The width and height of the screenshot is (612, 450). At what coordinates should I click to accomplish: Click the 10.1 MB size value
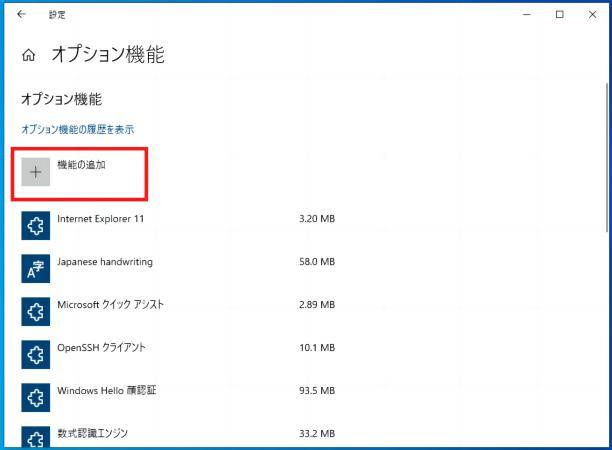[317, 347]
